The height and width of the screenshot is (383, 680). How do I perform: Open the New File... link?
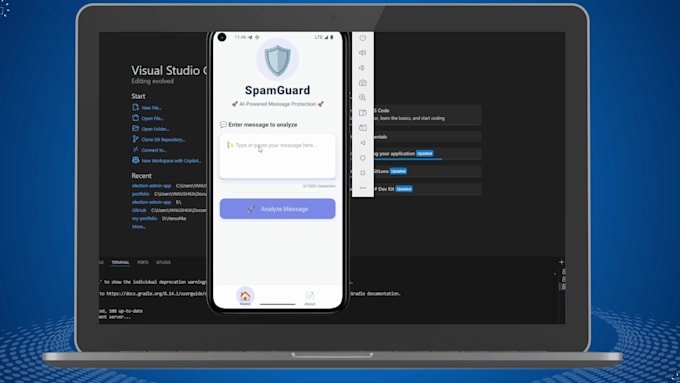click(151, 108)
